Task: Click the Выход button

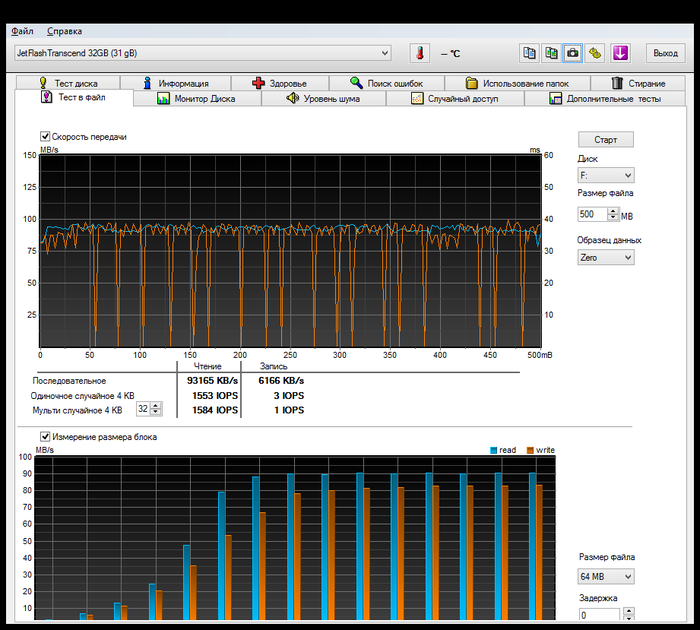Action: pyautogui.click(x=665, y=53)
